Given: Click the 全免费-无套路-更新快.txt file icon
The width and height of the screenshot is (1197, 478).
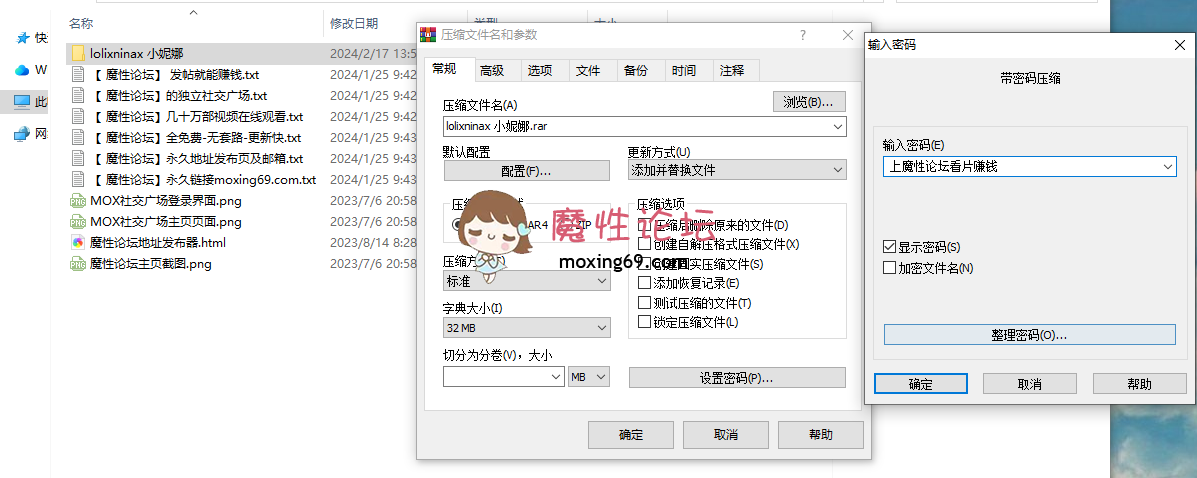Looking at the screenshot, I should tap(78, 137).
